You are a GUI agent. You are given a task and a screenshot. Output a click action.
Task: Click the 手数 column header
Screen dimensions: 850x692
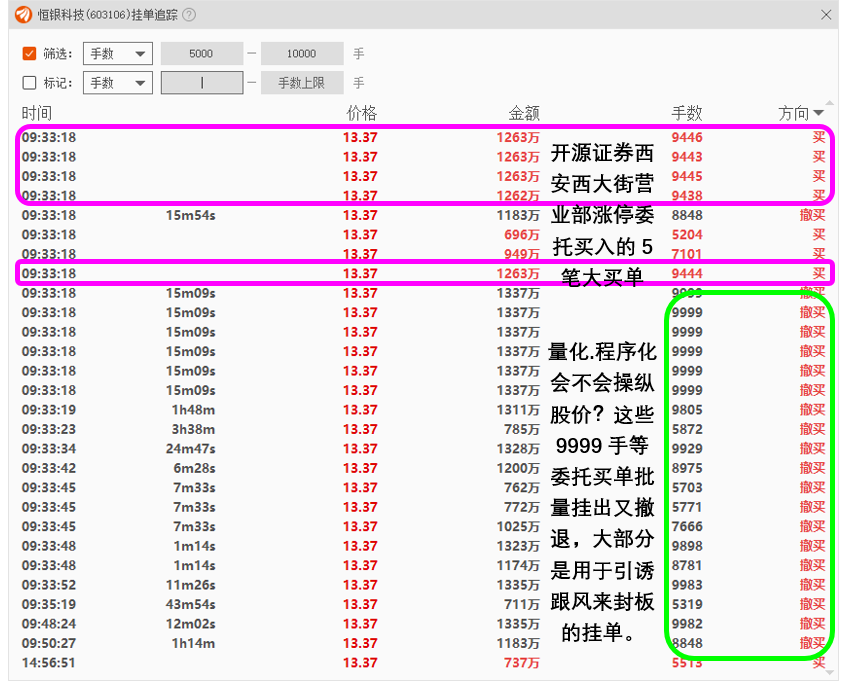(686, 114)
